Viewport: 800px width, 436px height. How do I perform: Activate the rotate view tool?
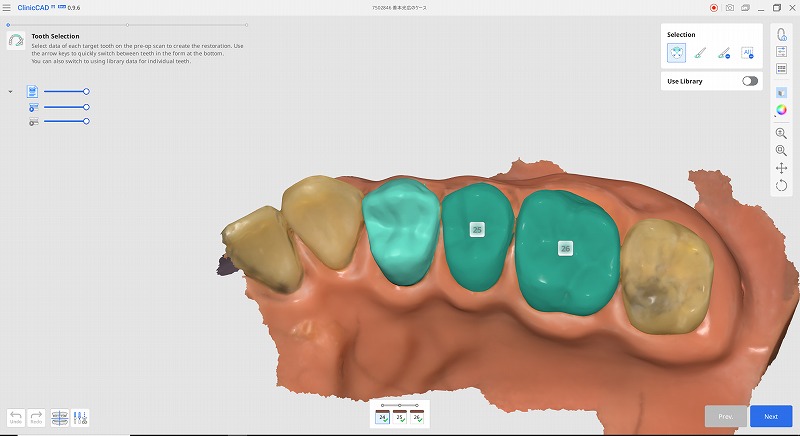pos(781,185)
